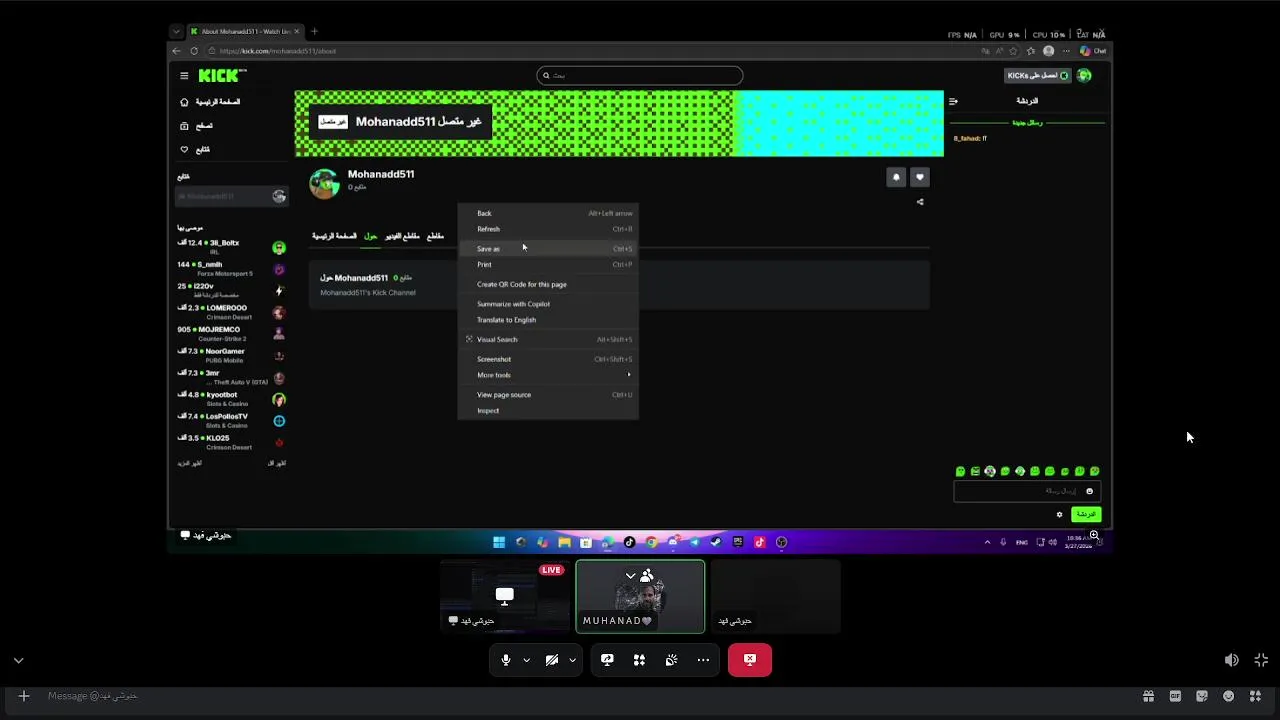This screenshot has width=1280, height=720.
Task: Click the Windows Start button in taskbar
Action: [x=499, y=542]
